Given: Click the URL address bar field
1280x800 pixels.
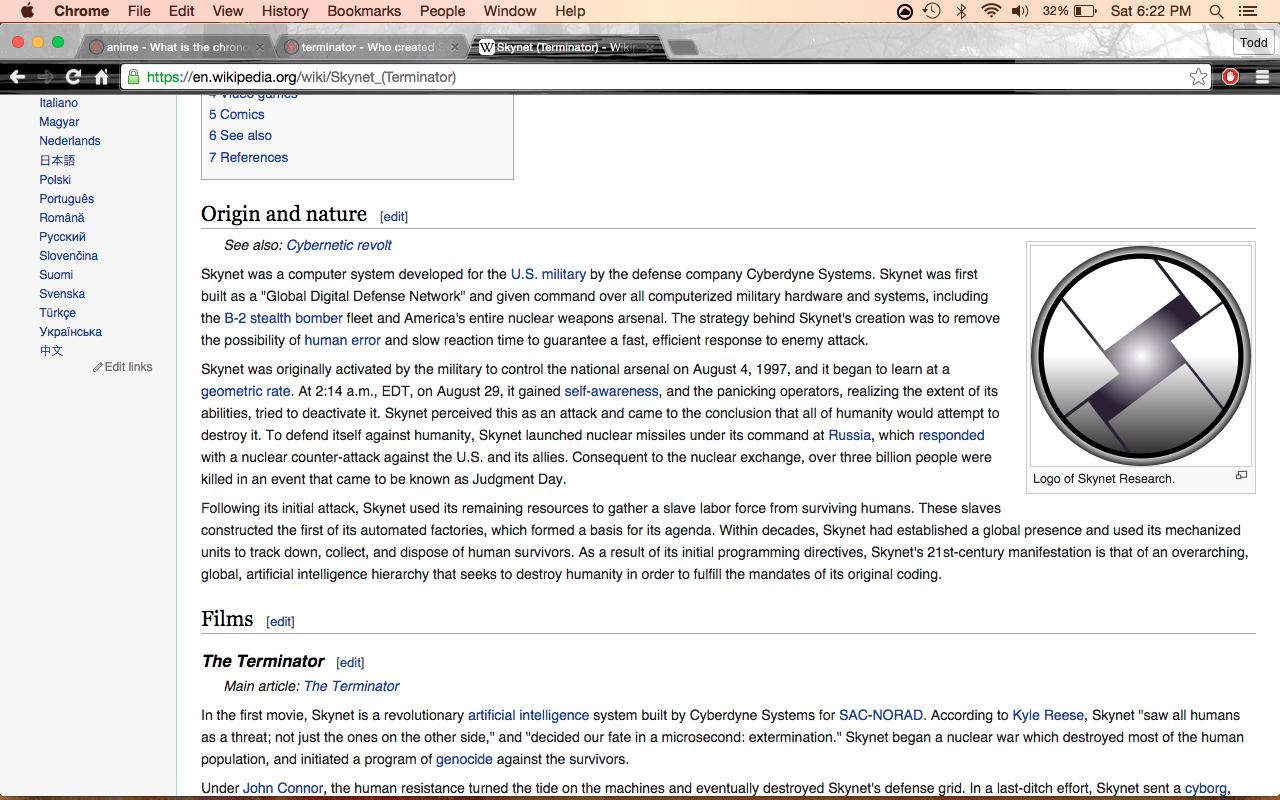Looking at the screenshot, I should coord(660,77).
